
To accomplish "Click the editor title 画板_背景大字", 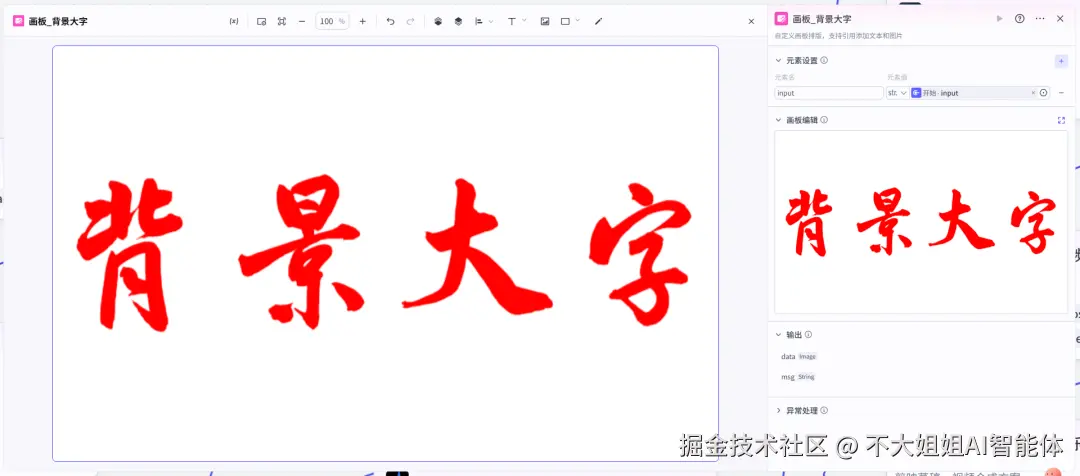I will (x=58, y=21).
